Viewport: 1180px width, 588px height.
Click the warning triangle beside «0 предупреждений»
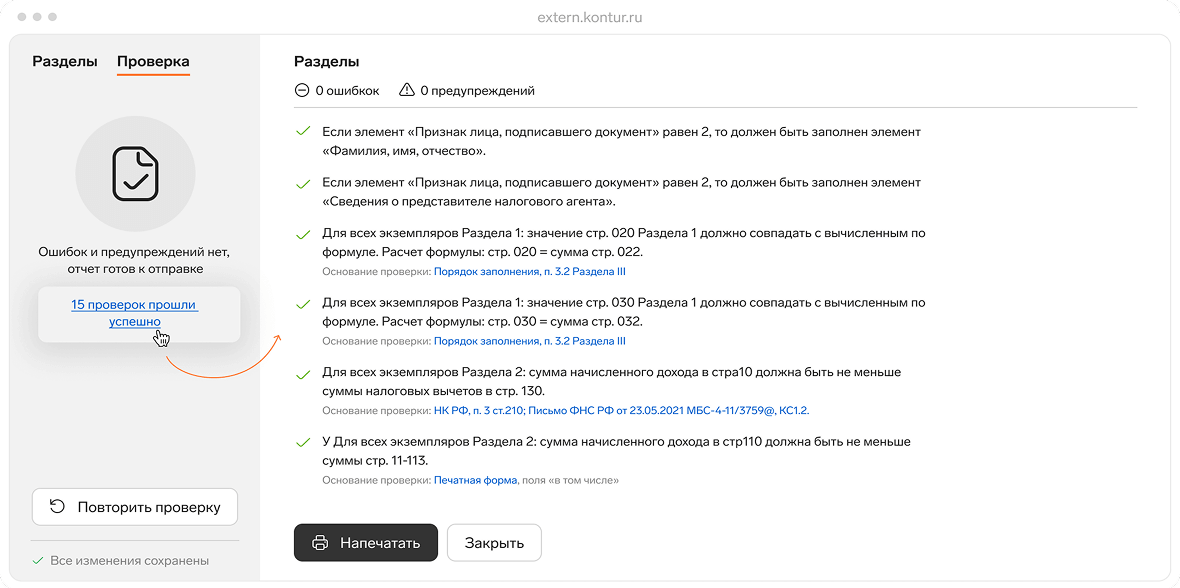point(405,89)
